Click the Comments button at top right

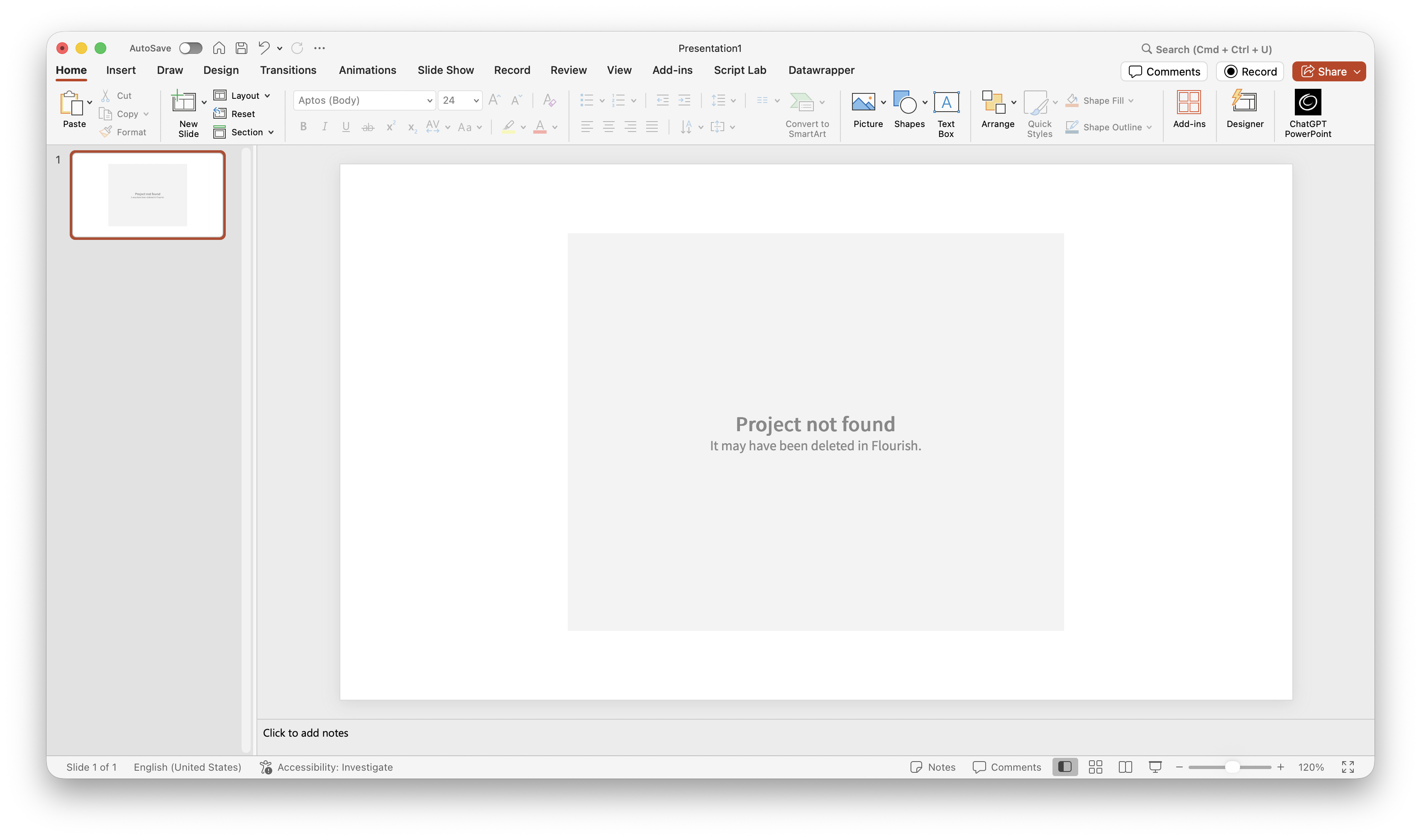pos(1164,71)
